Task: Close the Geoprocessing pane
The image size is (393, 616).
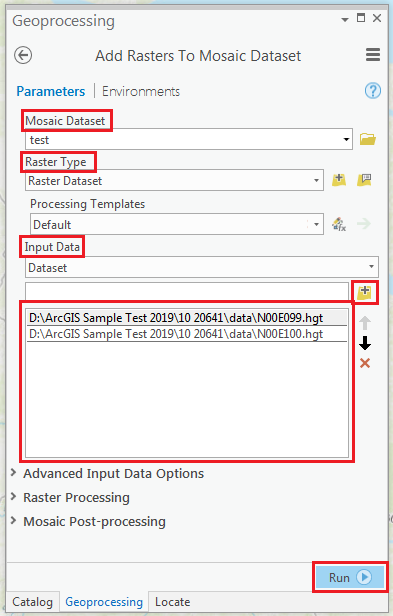Action: pos(377,18)
